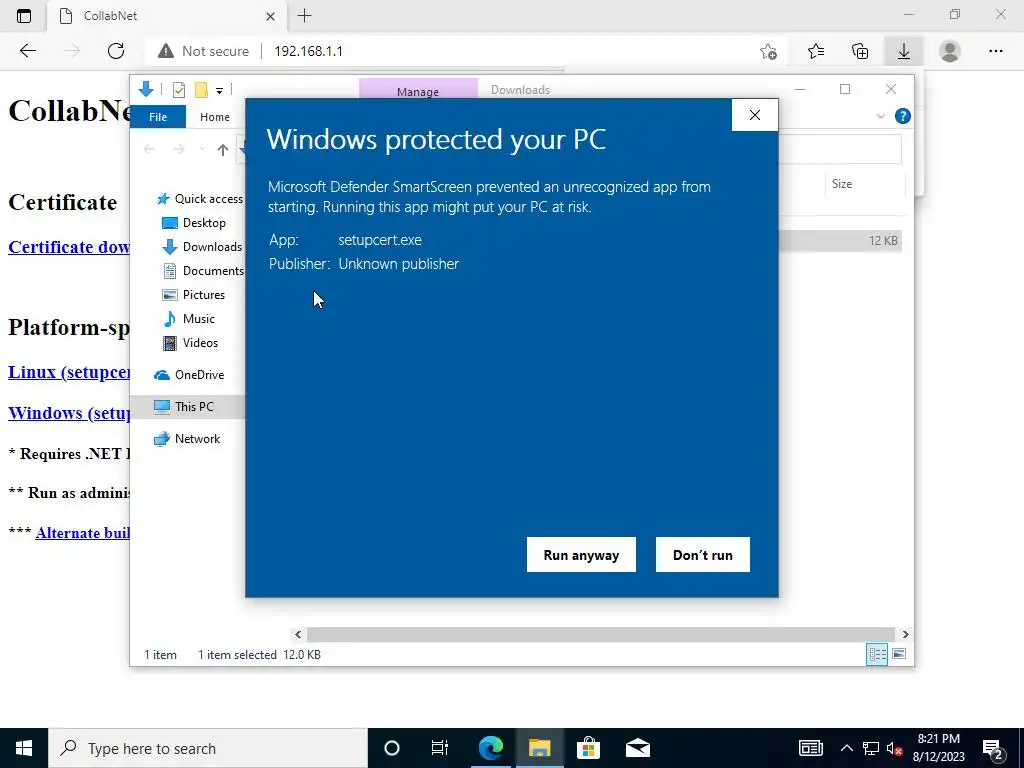Open Edge Settings and more menu
The image size is (1024, 768).
(995, 51)
